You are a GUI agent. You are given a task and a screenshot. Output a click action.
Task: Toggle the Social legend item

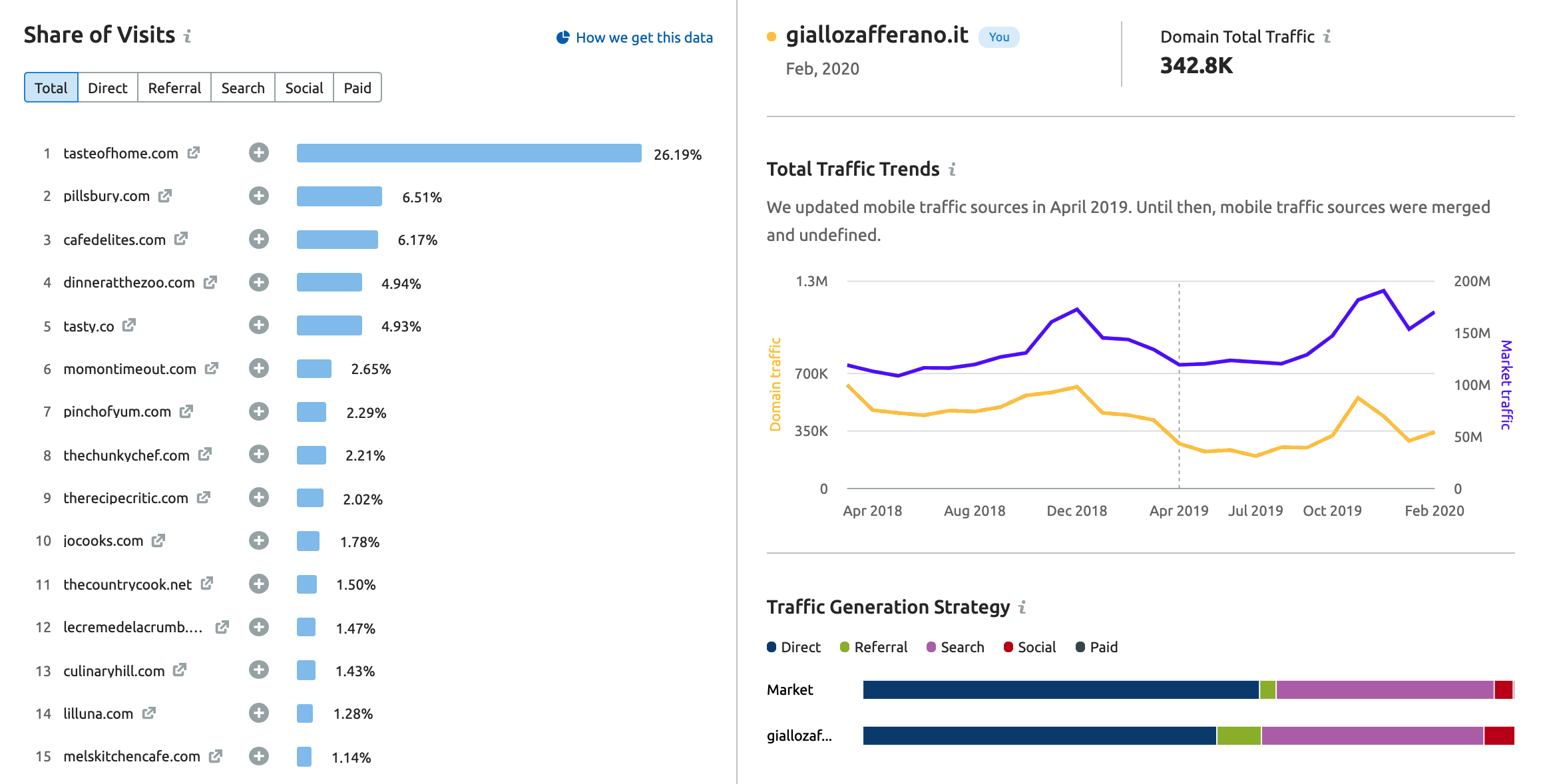click(1030, 647)
